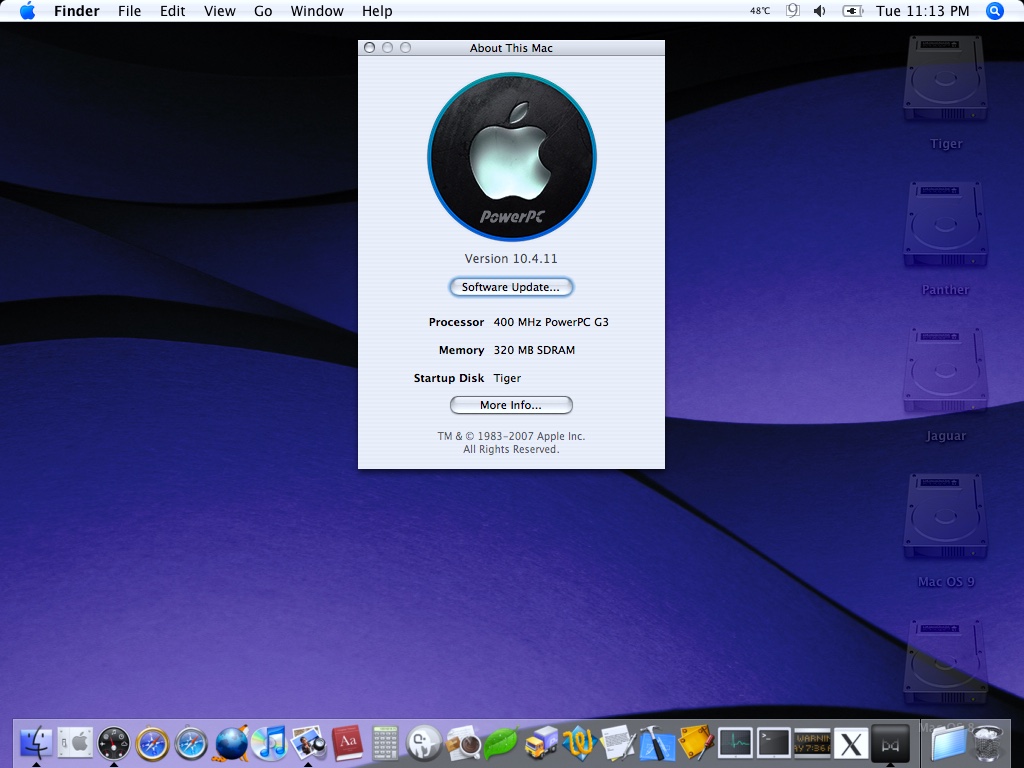Viewport: 1024px width, 768px height.
Task: Open the volume control in menu bar
Action: (820, 11)
